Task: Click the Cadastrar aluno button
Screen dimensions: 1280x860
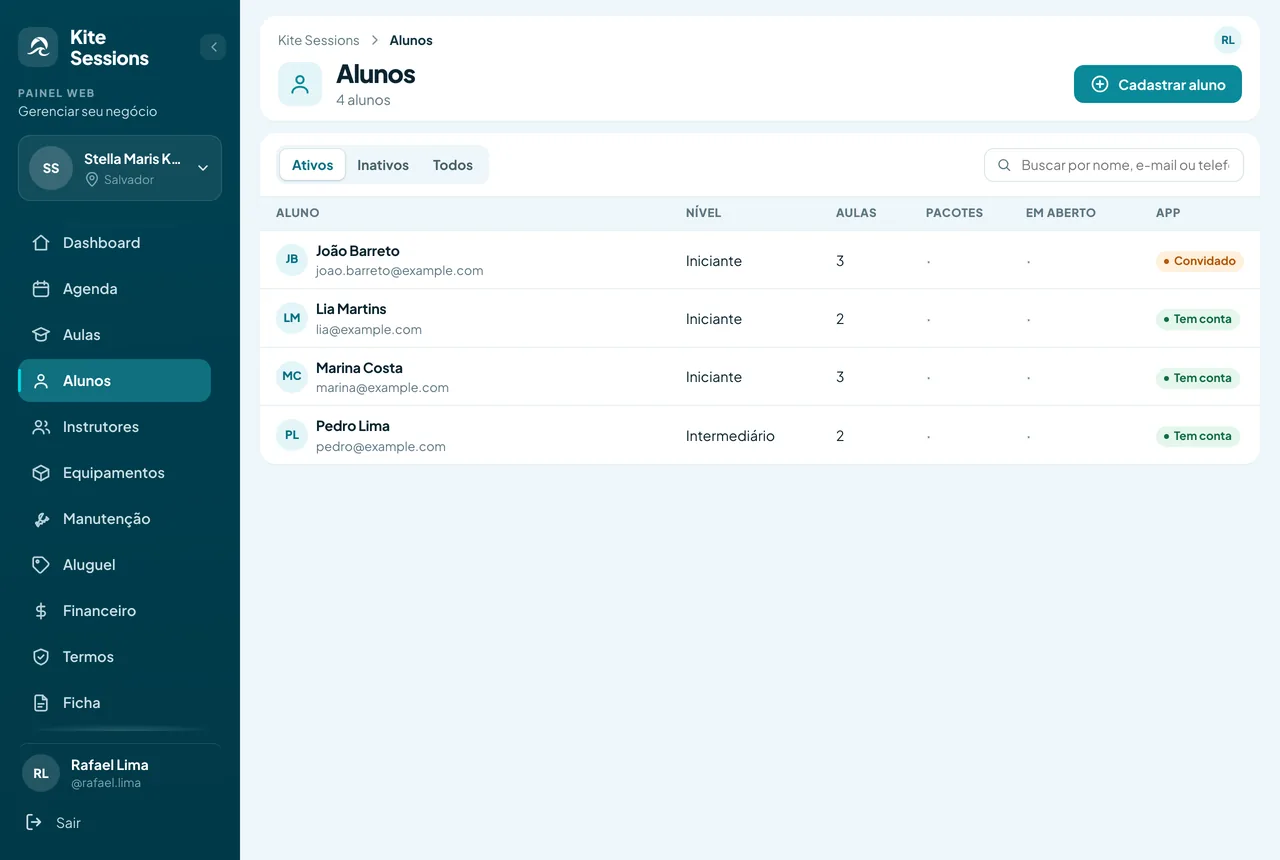Action: coord(1158,84)
